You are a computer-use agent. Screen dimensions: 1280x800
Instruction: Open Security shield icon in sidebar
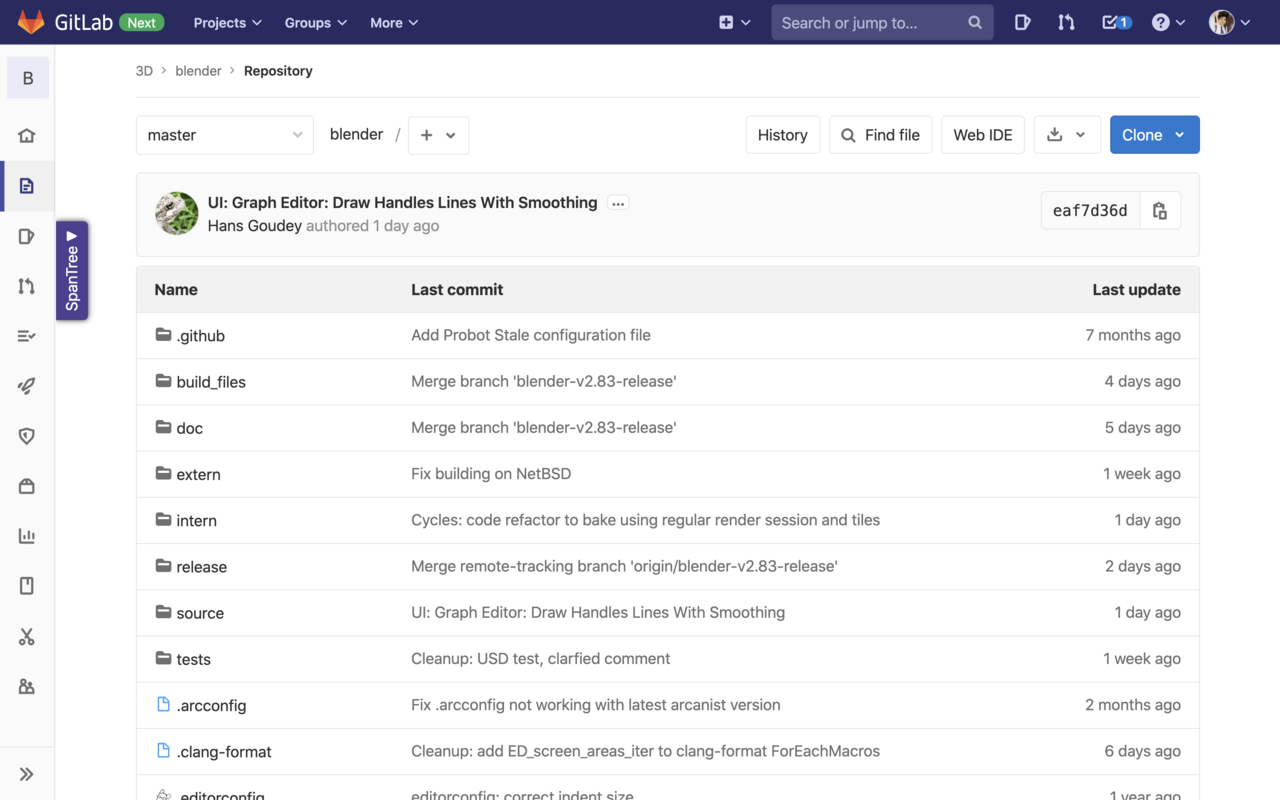27,436
